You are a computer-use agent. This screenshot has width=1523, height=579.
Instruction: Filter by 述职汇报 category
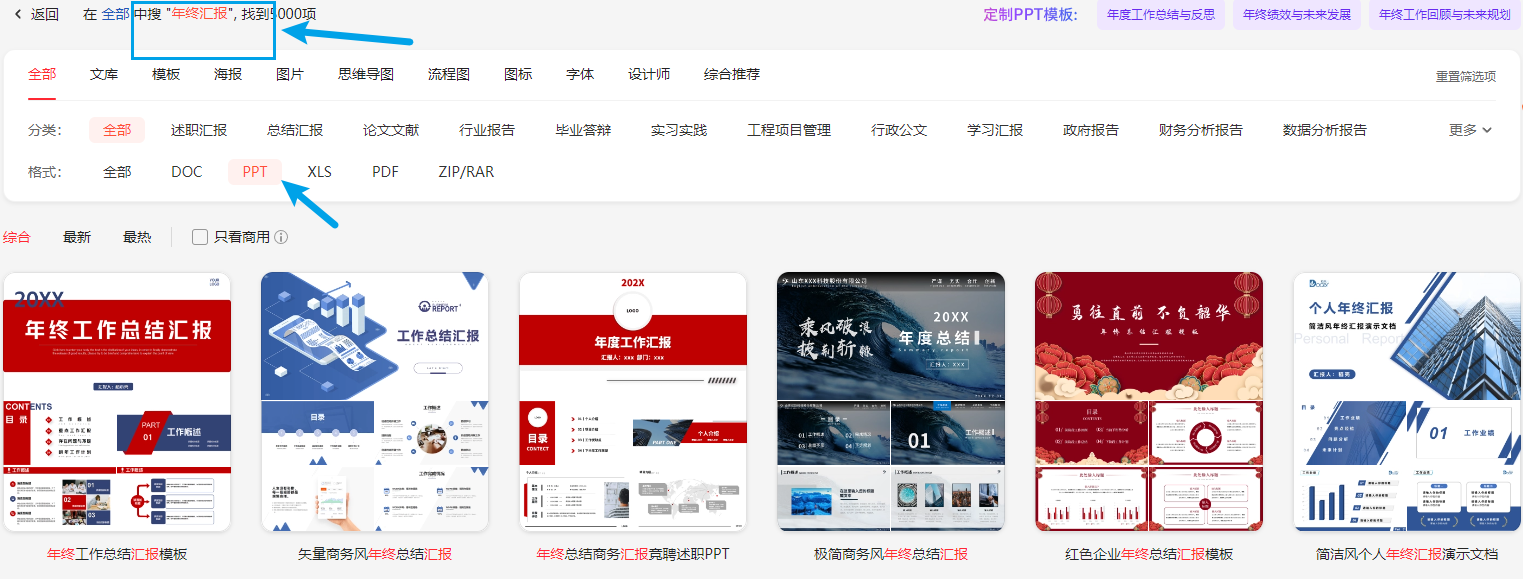click(199, 130)
